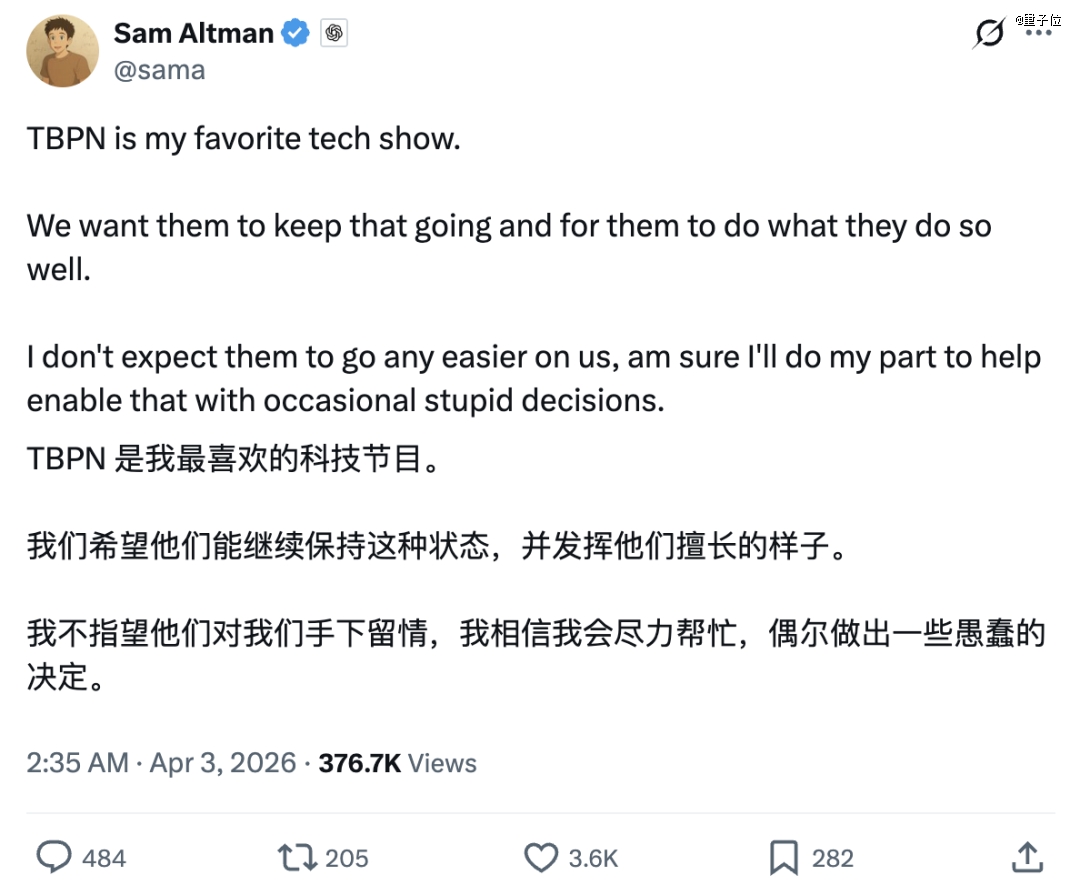This screenshot has height=895, width=1080.
Task: Open Sam Altman's profile picture
Action: click(62, 51)
